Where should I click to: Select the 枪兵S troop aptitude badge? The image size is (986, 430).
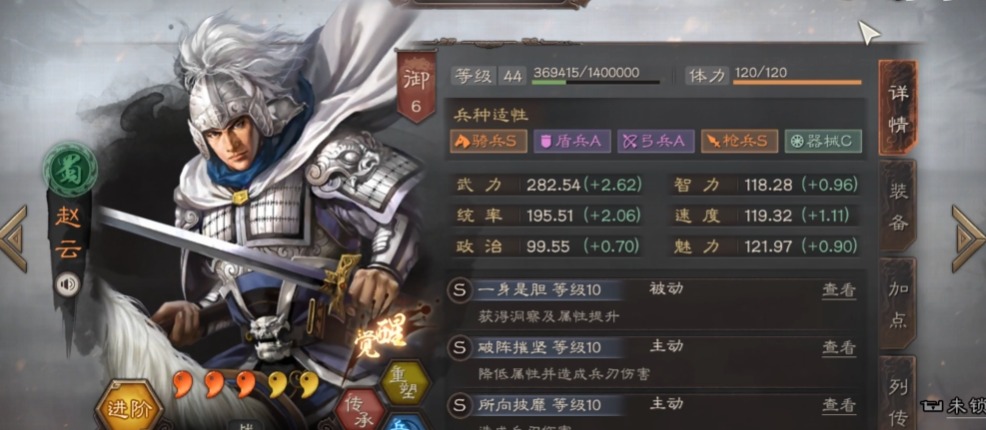[739, 141]
